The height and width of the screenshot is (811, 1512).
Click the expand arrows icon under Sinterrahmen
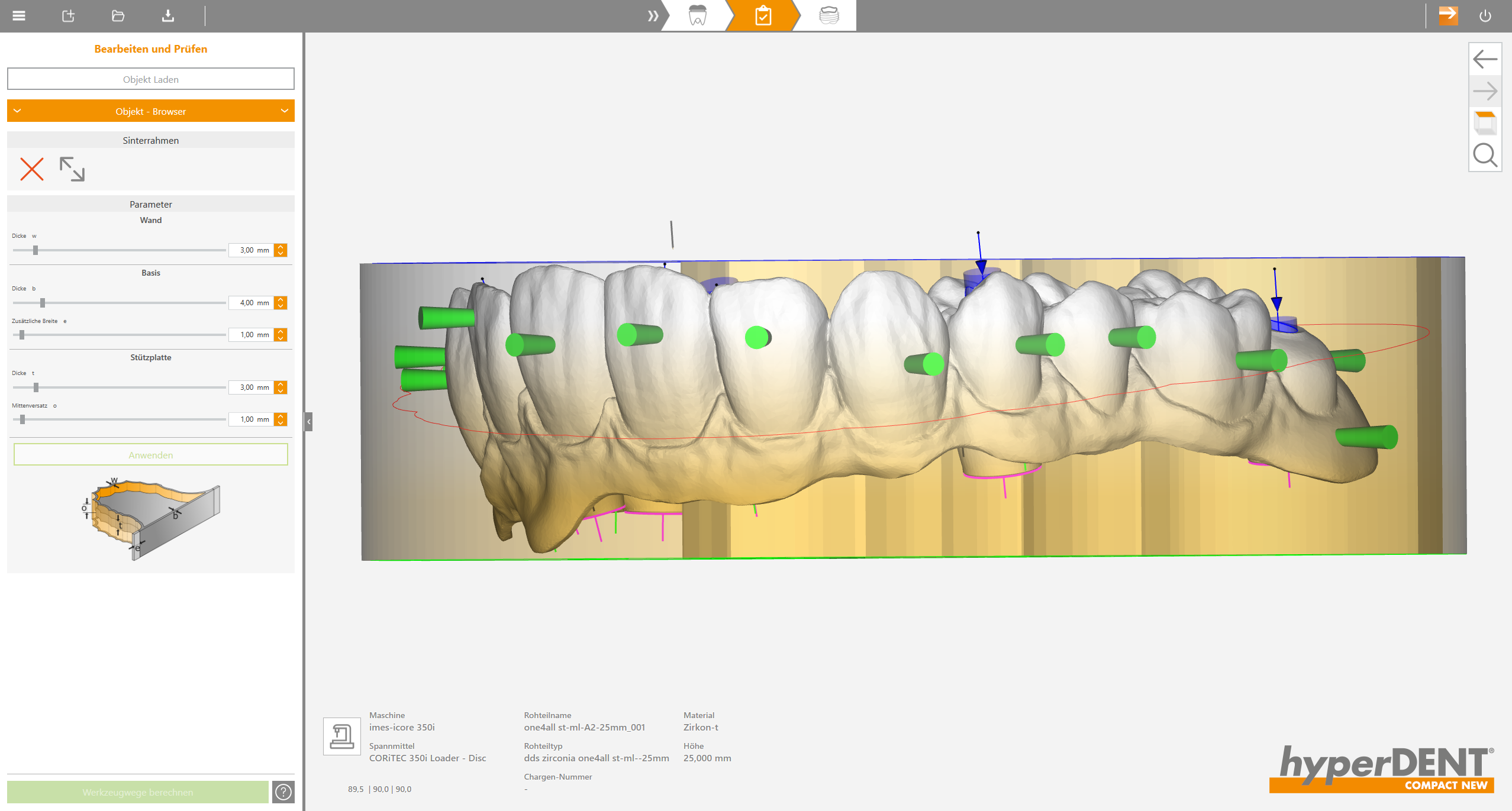click(73, 170)
